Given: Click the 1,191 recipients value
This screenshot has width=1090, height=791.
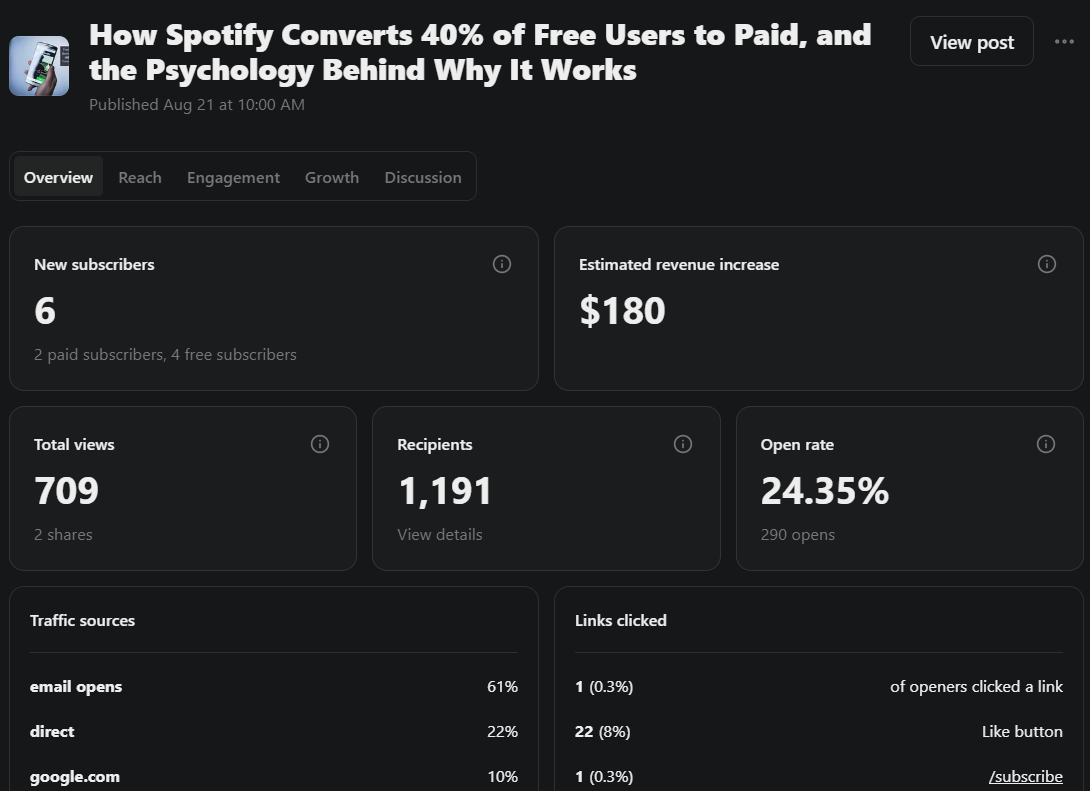Looking at the screenshot, I should pyautogui.click(x=445, y=491).
